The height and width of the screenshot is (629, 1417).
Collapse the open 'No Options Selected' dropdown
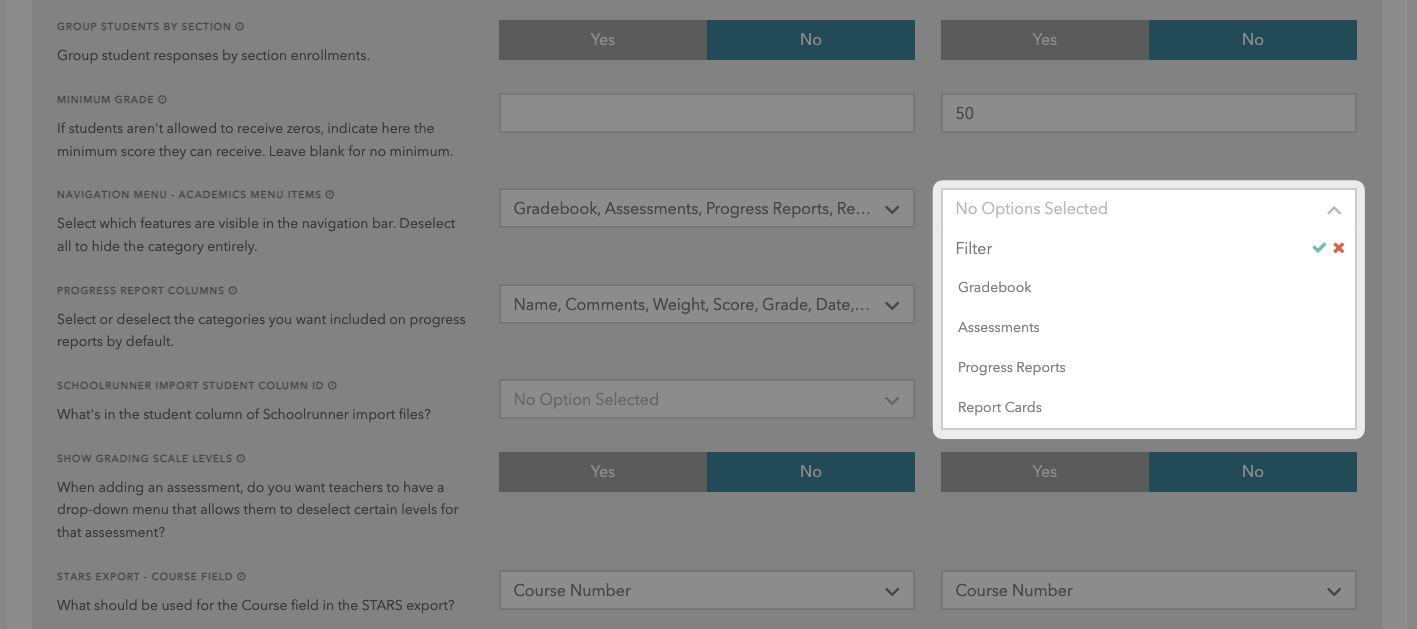coord(1333,210)
